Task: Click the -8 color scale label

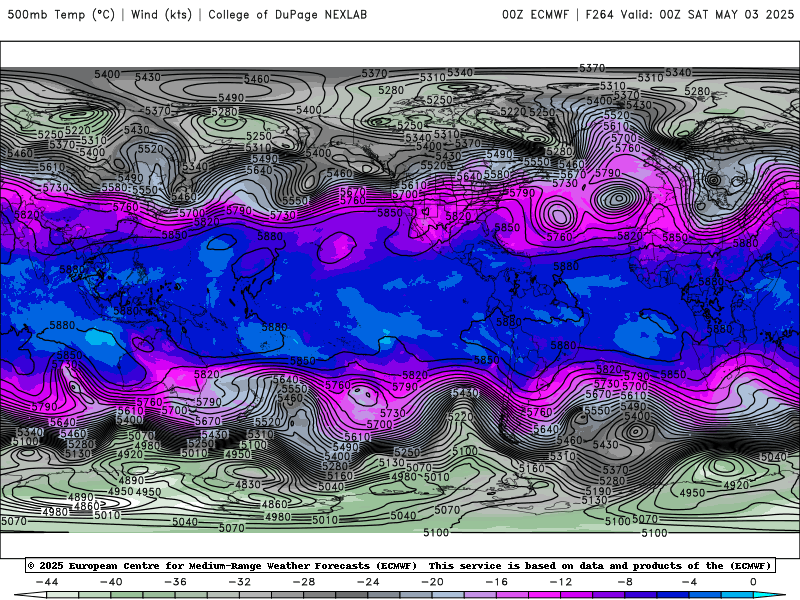Action: click(625, 582)
